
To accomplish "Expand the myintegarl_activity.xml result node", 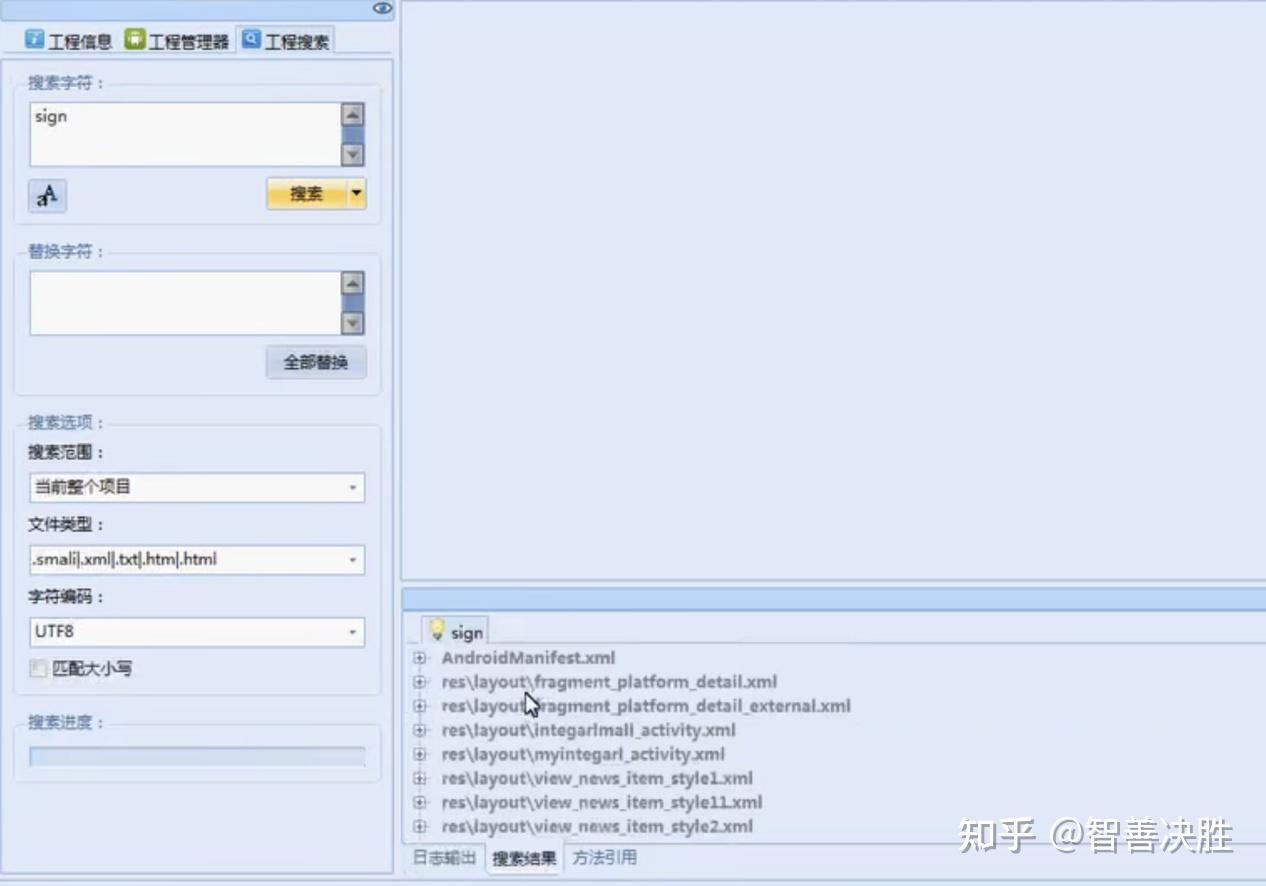I will tap(420, 754).
